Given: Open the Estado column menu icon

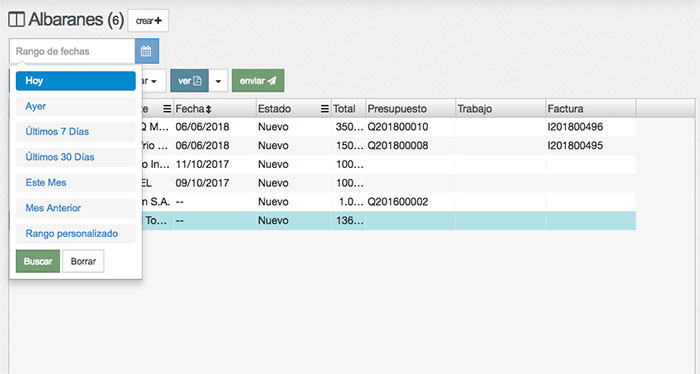Looking at the screenshot, I should (325, 108).
